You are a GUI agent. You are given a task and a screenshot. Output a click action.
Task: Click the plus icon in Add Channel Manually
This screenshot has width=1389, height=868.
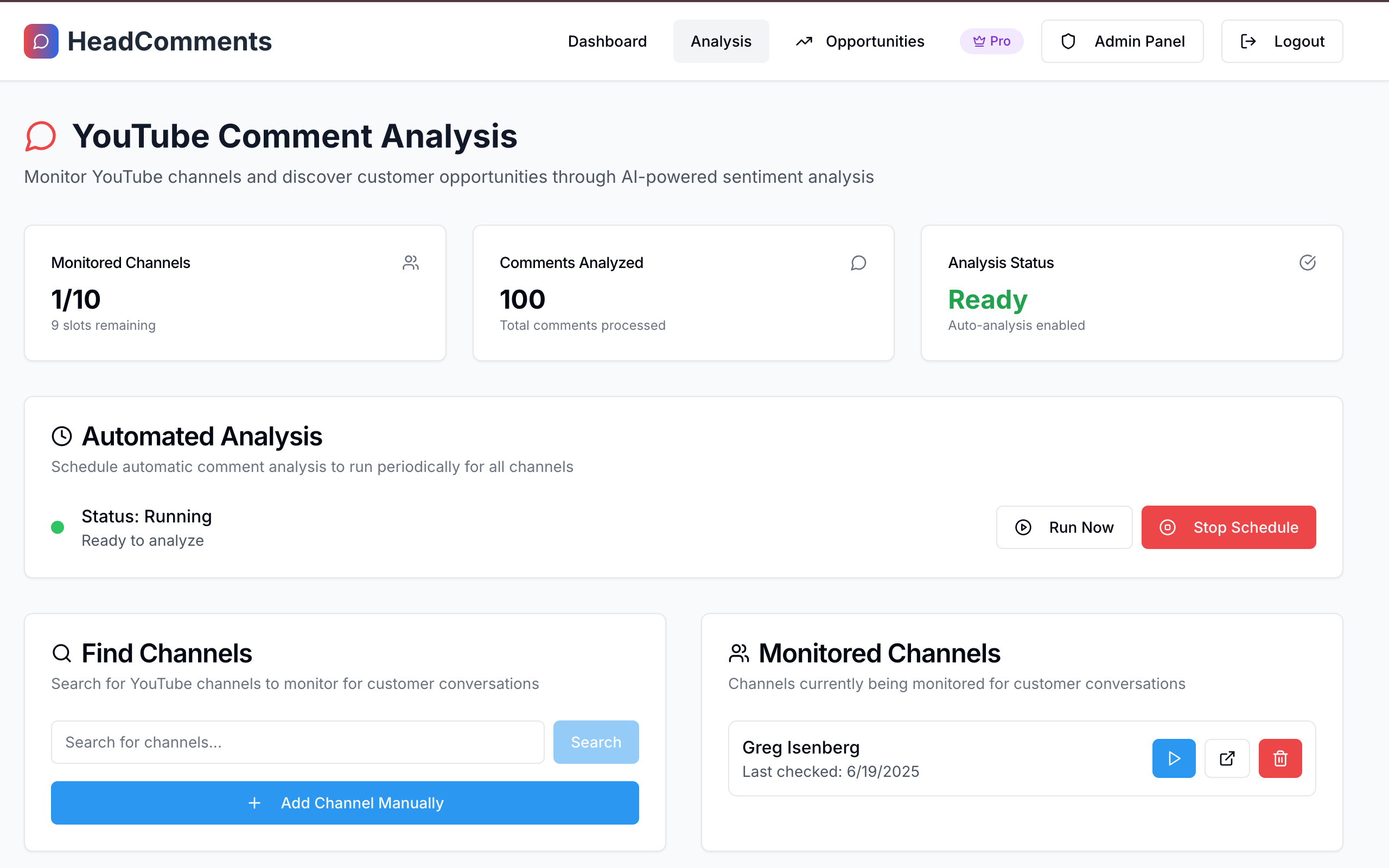coord(254,803)
